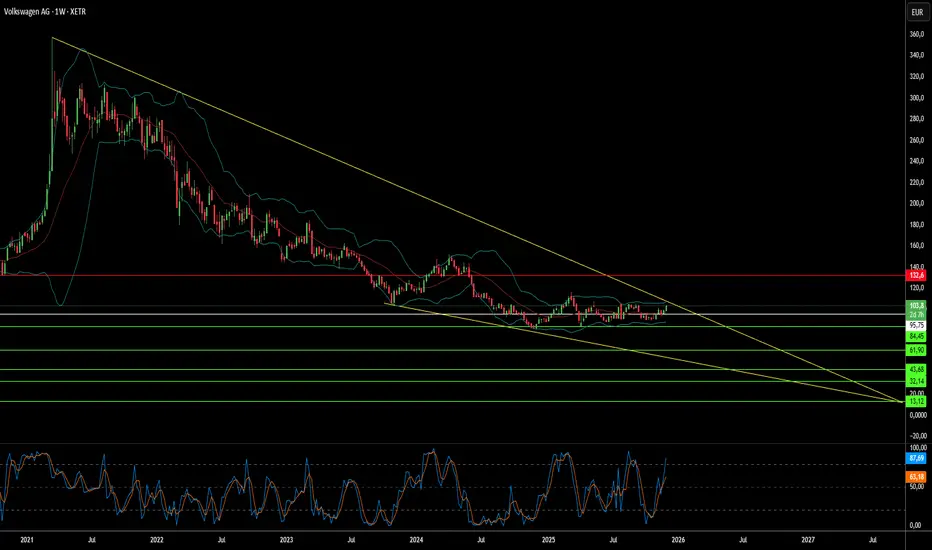The image size is (932, 550).
Task: Click the 2024 label on time axis
Action: tap(418, 539)
